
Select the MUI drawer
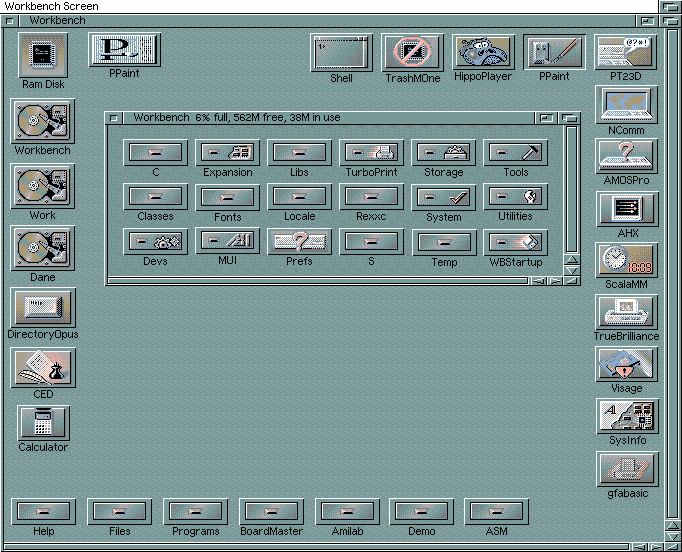227,241
